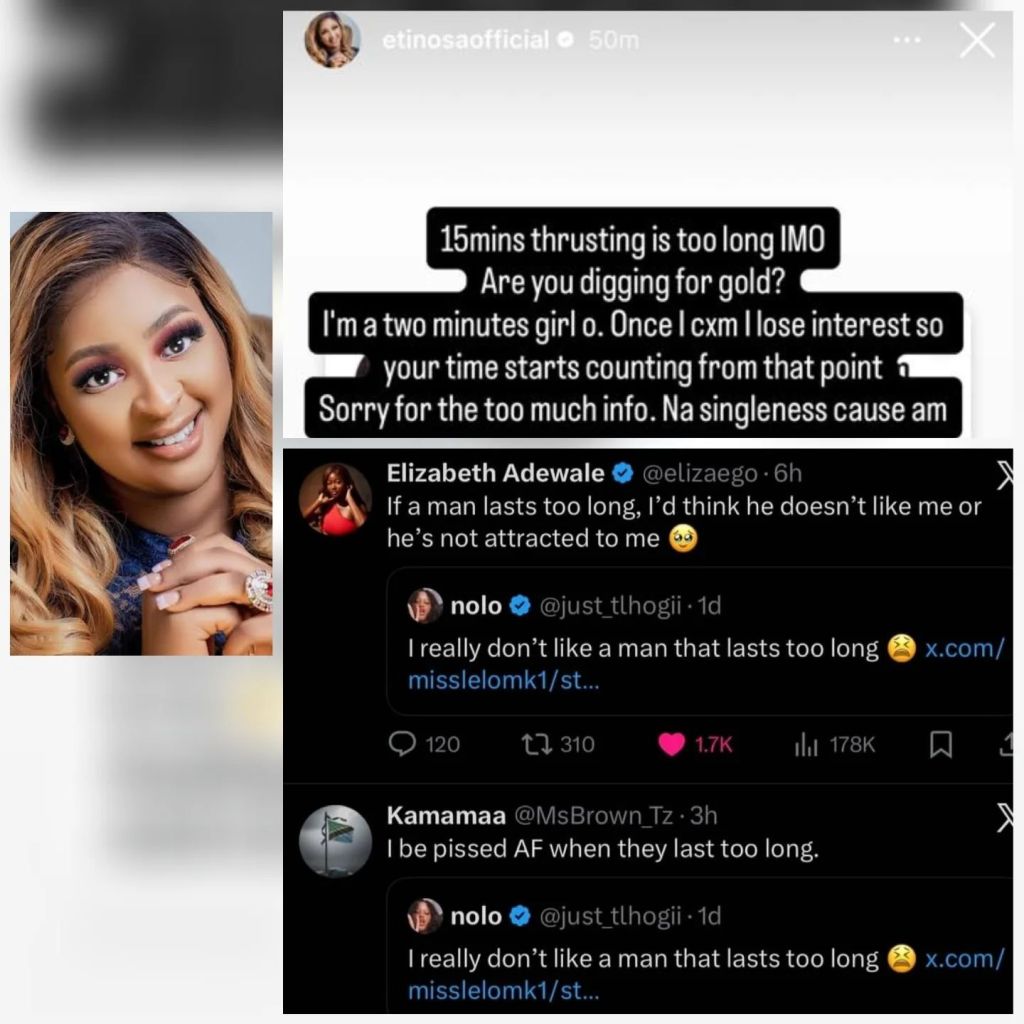Open the @MsBrown_Tz handle
Image resolution: width=1024 pixels, height=1024 pixels.
click(x=594, y=816)
